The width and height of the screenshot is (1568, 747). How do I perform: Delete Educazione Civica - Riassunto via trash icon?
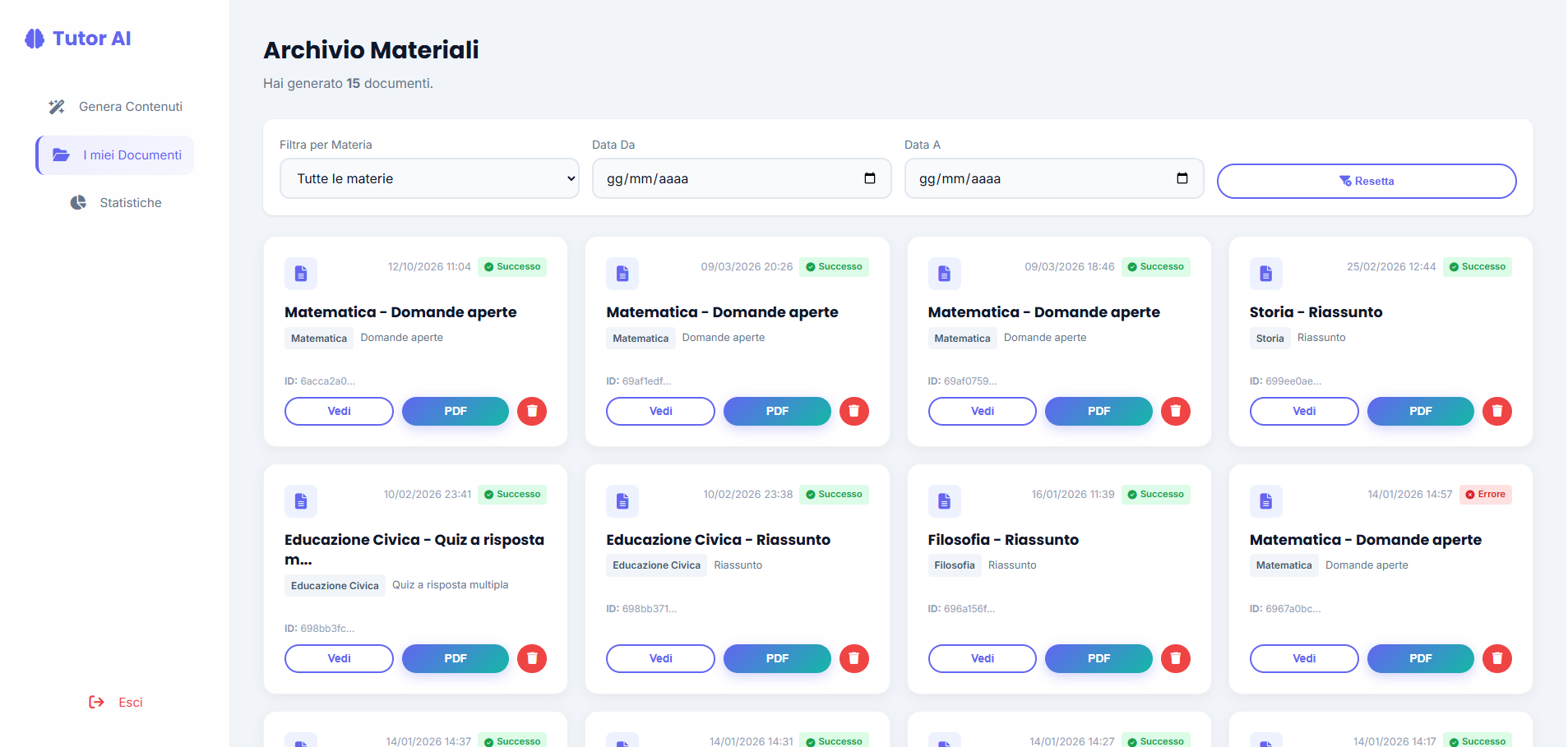[x=854, y=658]
